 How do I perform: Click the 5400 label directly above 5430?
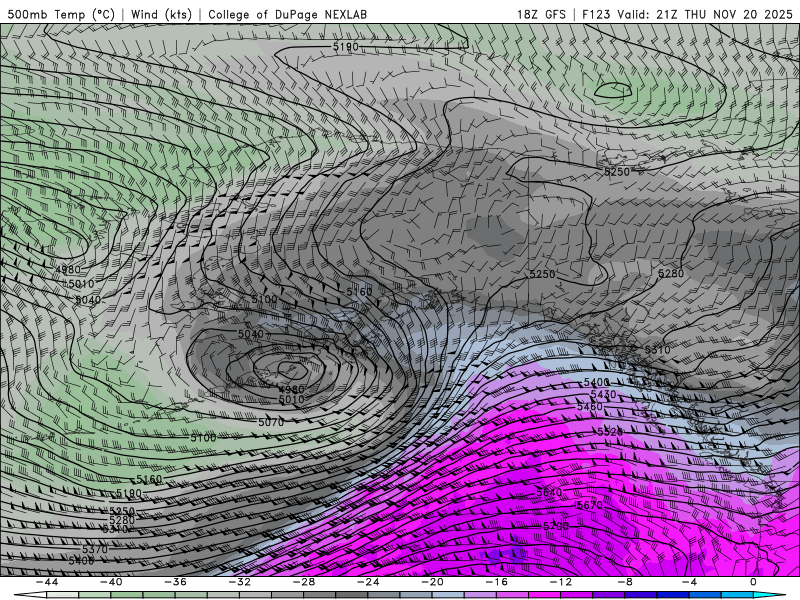596,382
